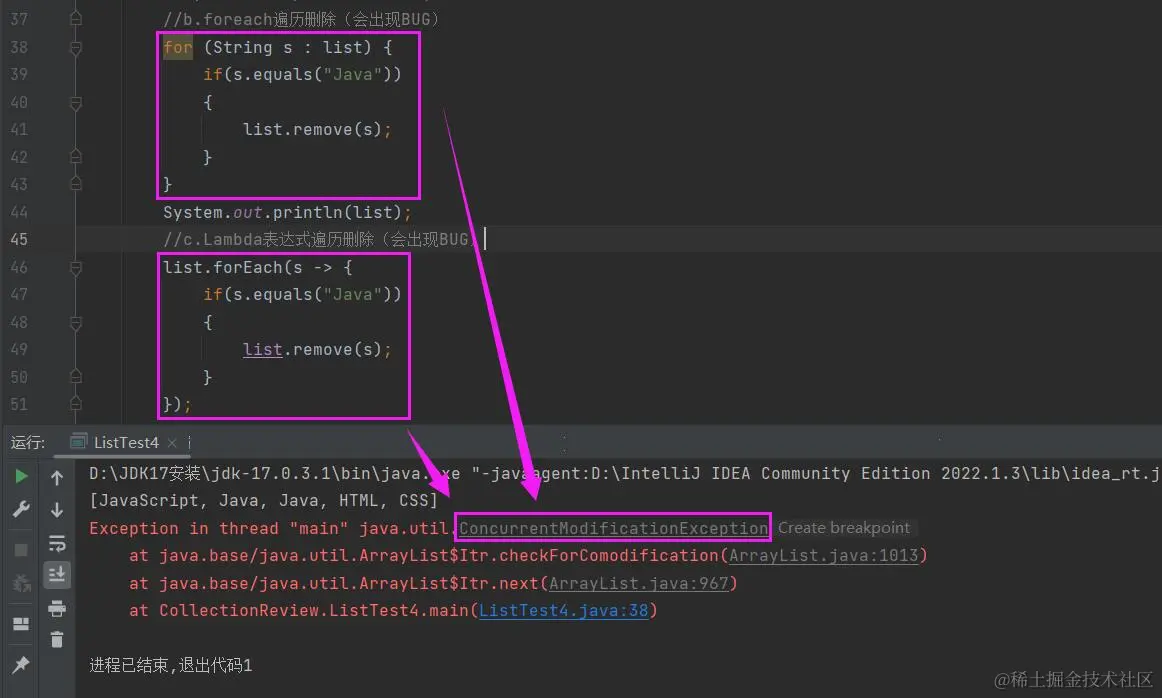Click underlined 'list' on line 49
This screenshot has width=1162, height=698.
(262, 350)
